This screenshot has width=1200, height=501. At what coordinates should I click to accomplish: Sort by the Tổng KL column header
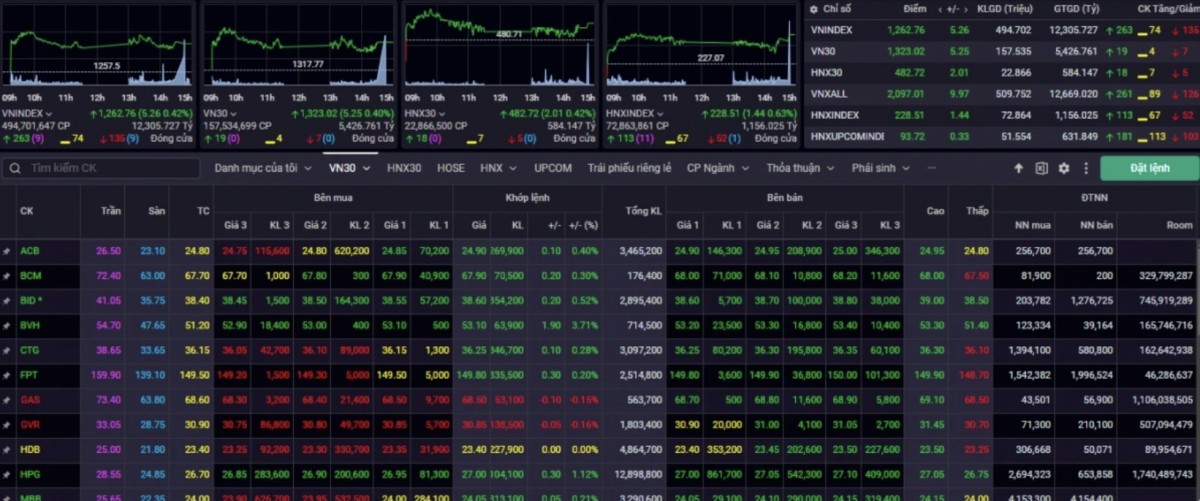643,211
